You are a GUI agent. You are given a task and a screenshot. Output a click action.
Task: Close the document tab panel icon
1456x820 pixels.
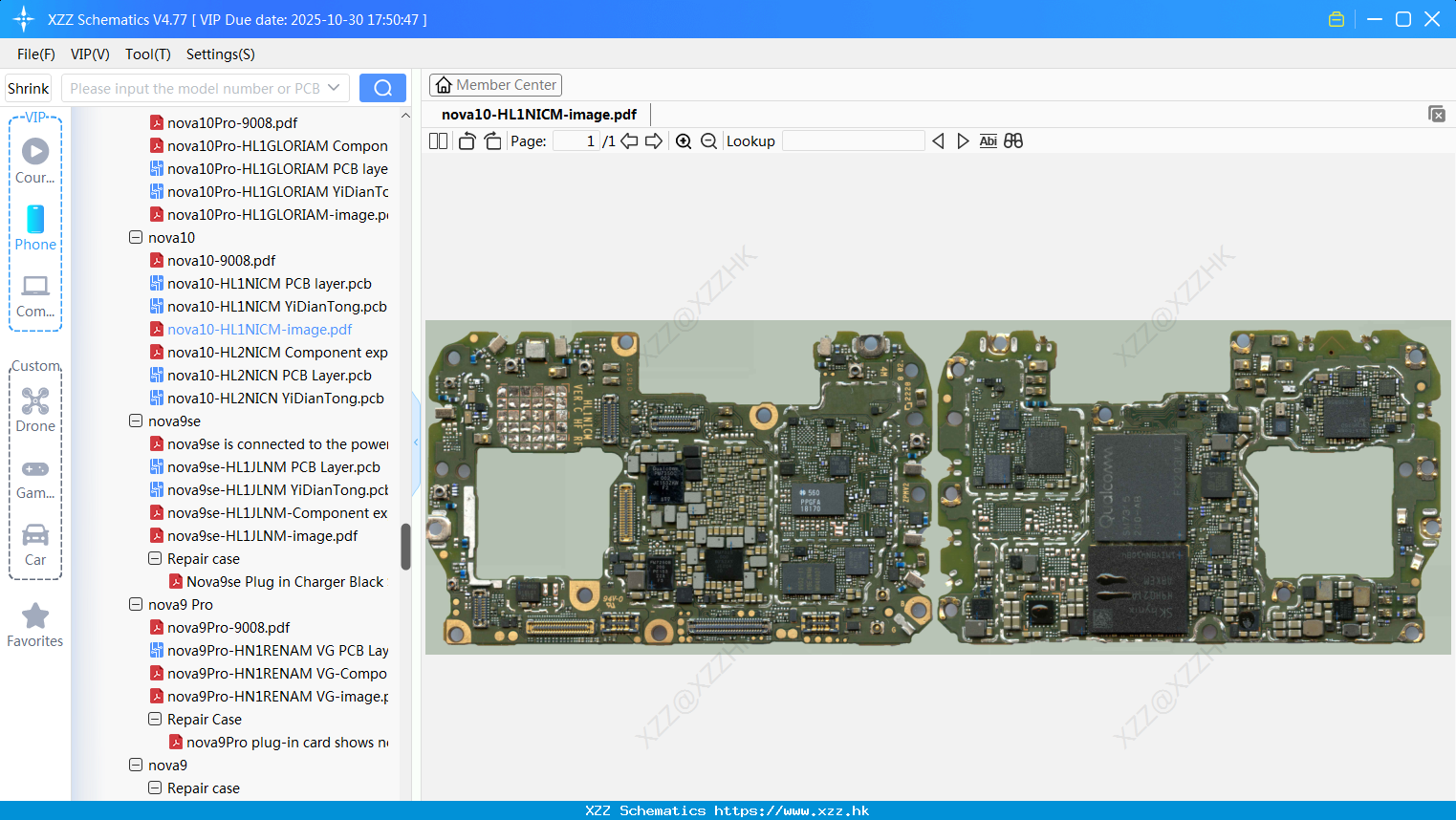(1437, 114)
